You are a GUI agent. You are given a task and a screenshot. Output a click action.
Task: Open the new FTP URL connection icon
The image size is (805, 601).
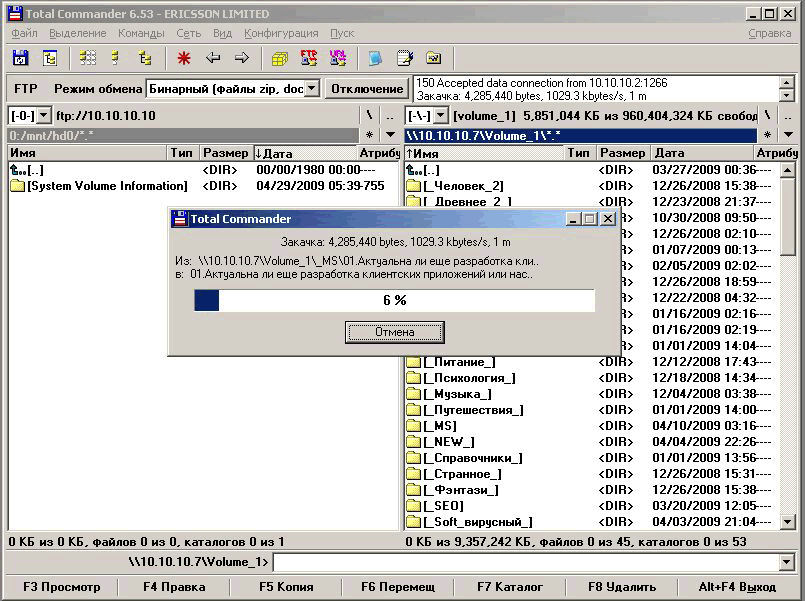coord(338,58)
